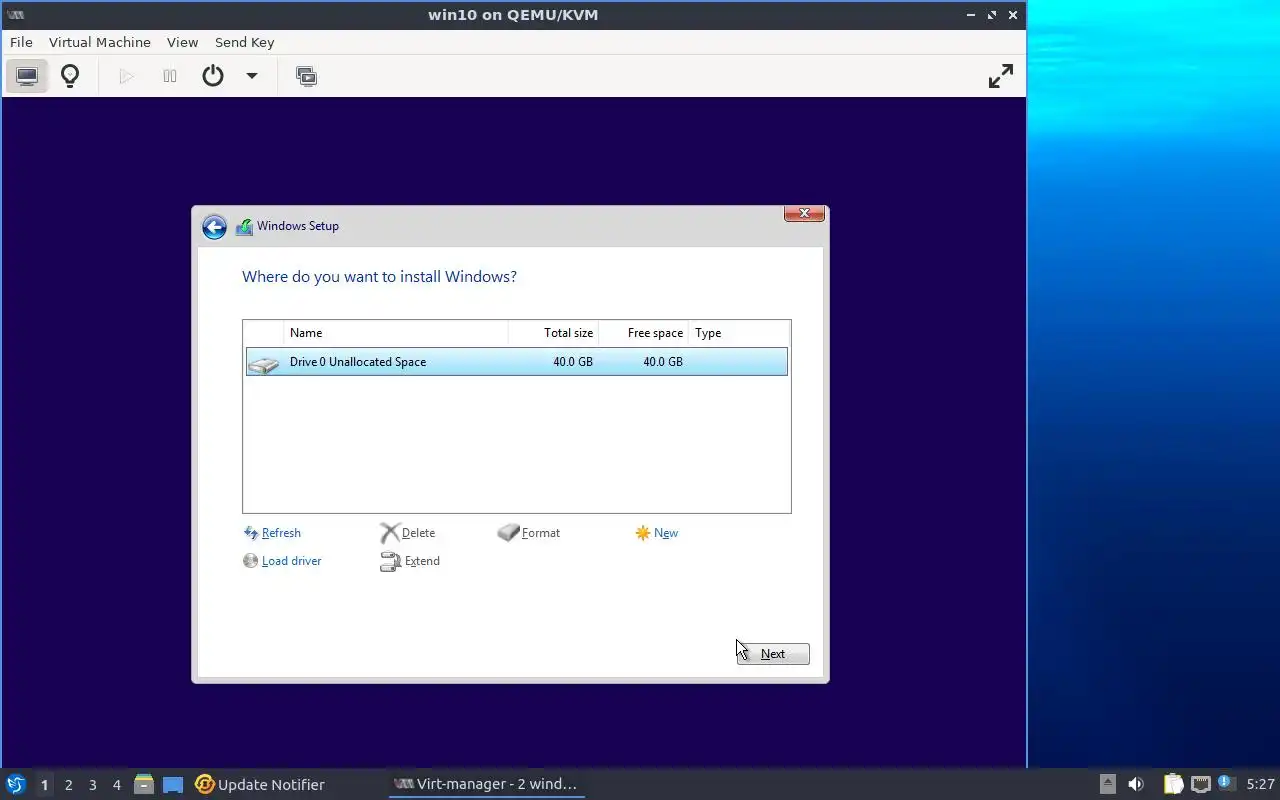Select Drive 0 Unallocated Space row

click(x=517, y=362)
